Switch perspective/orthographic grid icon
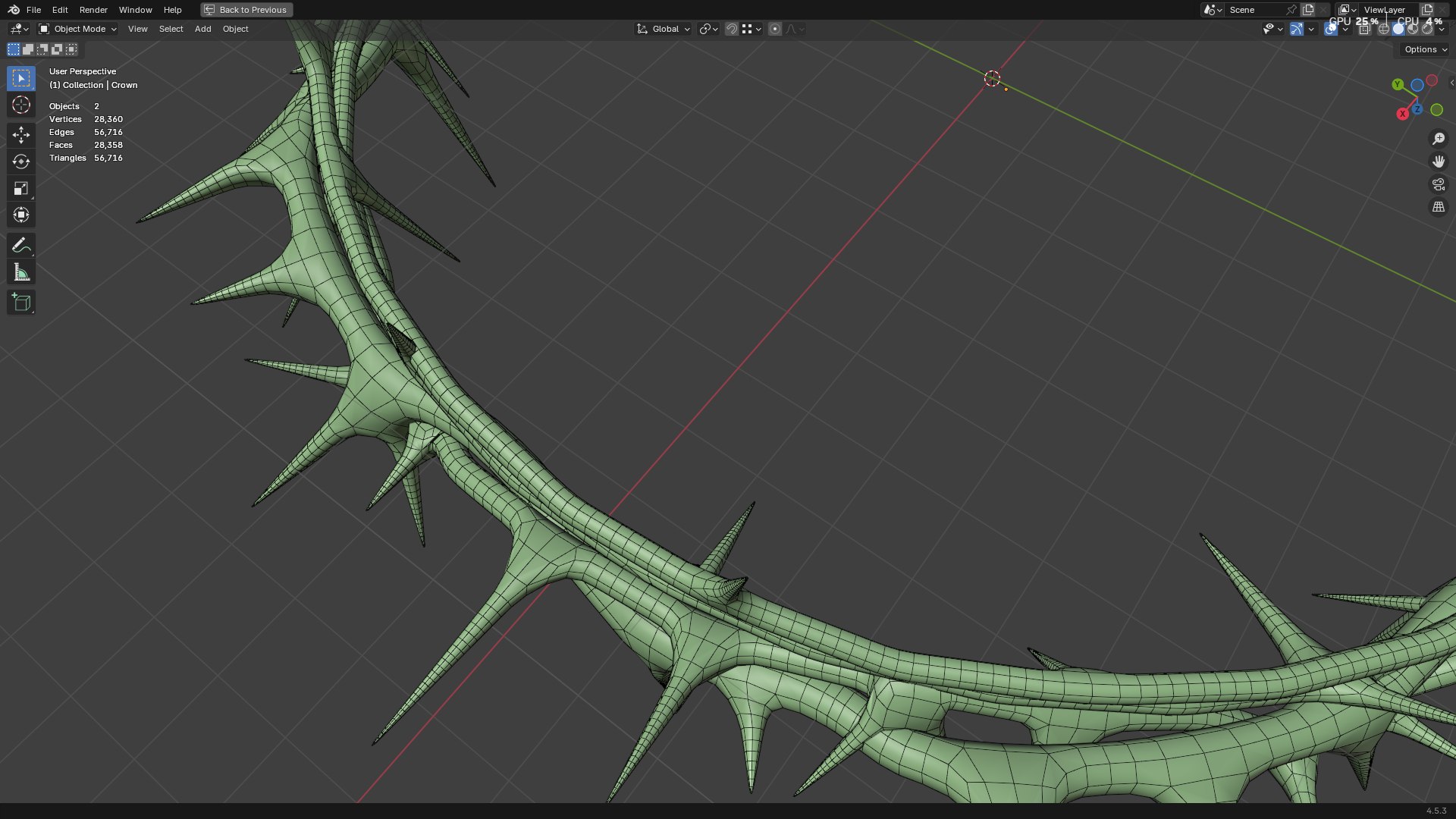The height and width of the screenshot is (819, 1456). [x=1438, y=207]
